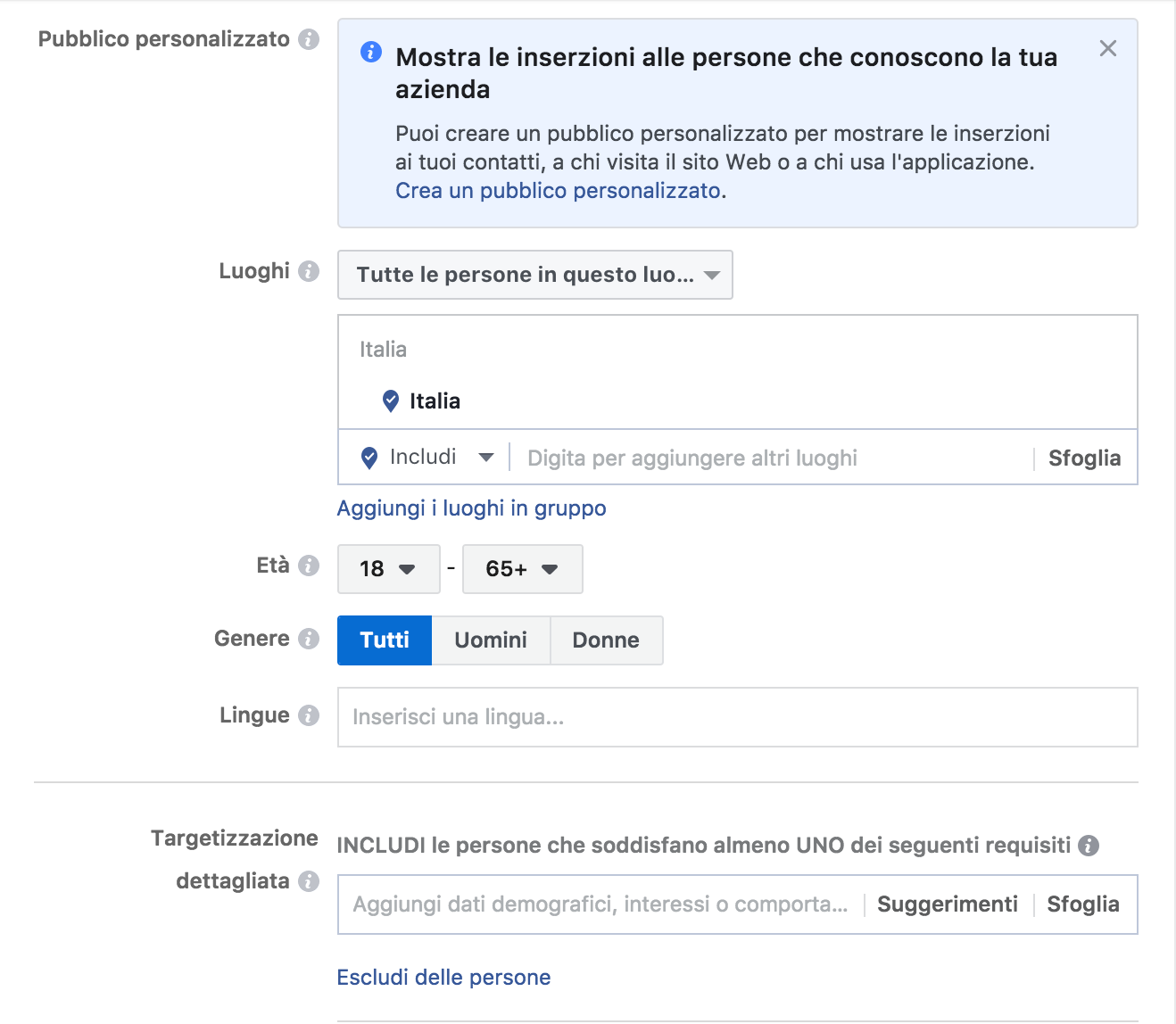This screenshot has width=1176, height=1024.
Task: Open the minimum age 18 dropdown
Action: click(388, 569)
